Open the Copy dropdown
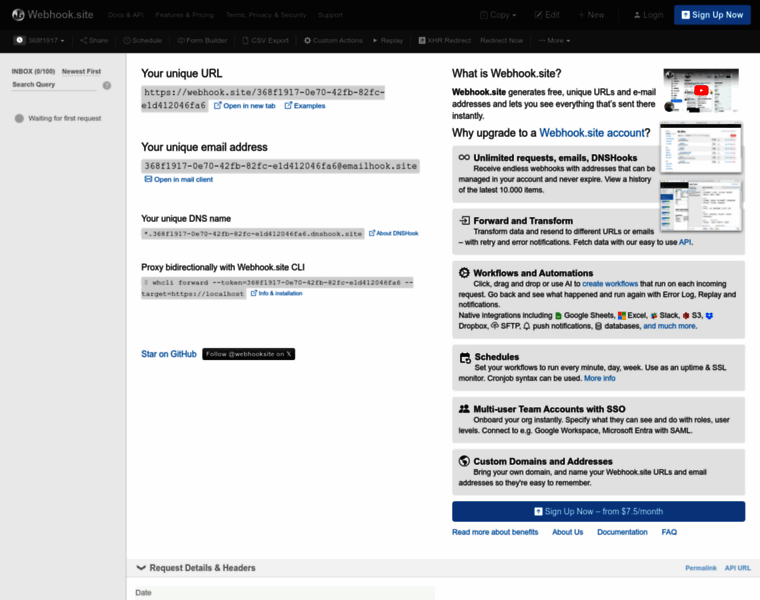 tap(498, 15)
